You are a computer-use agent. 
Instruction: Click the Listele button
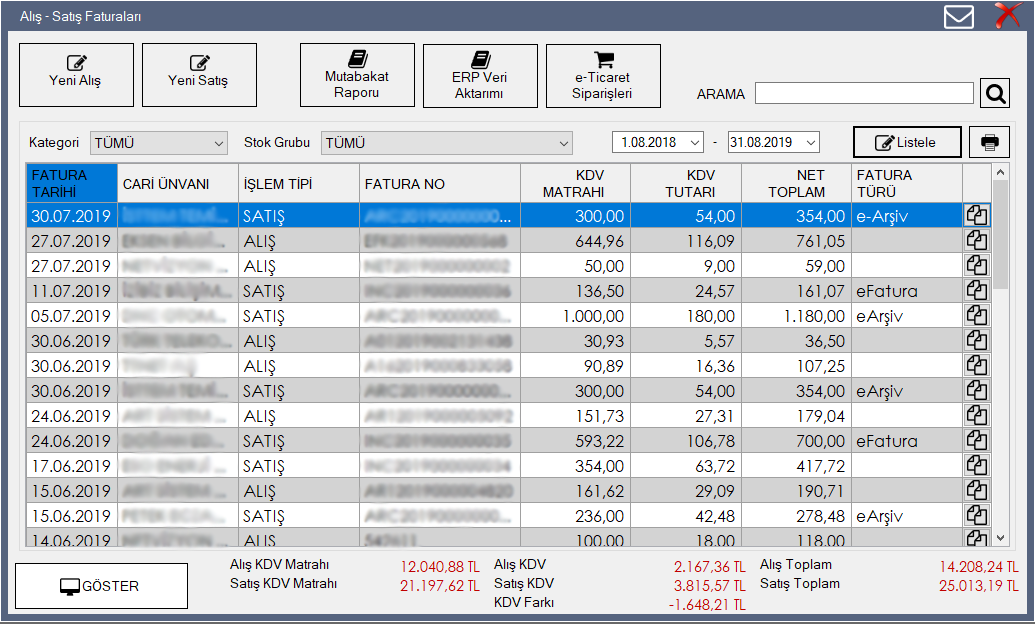pos(907,142)
